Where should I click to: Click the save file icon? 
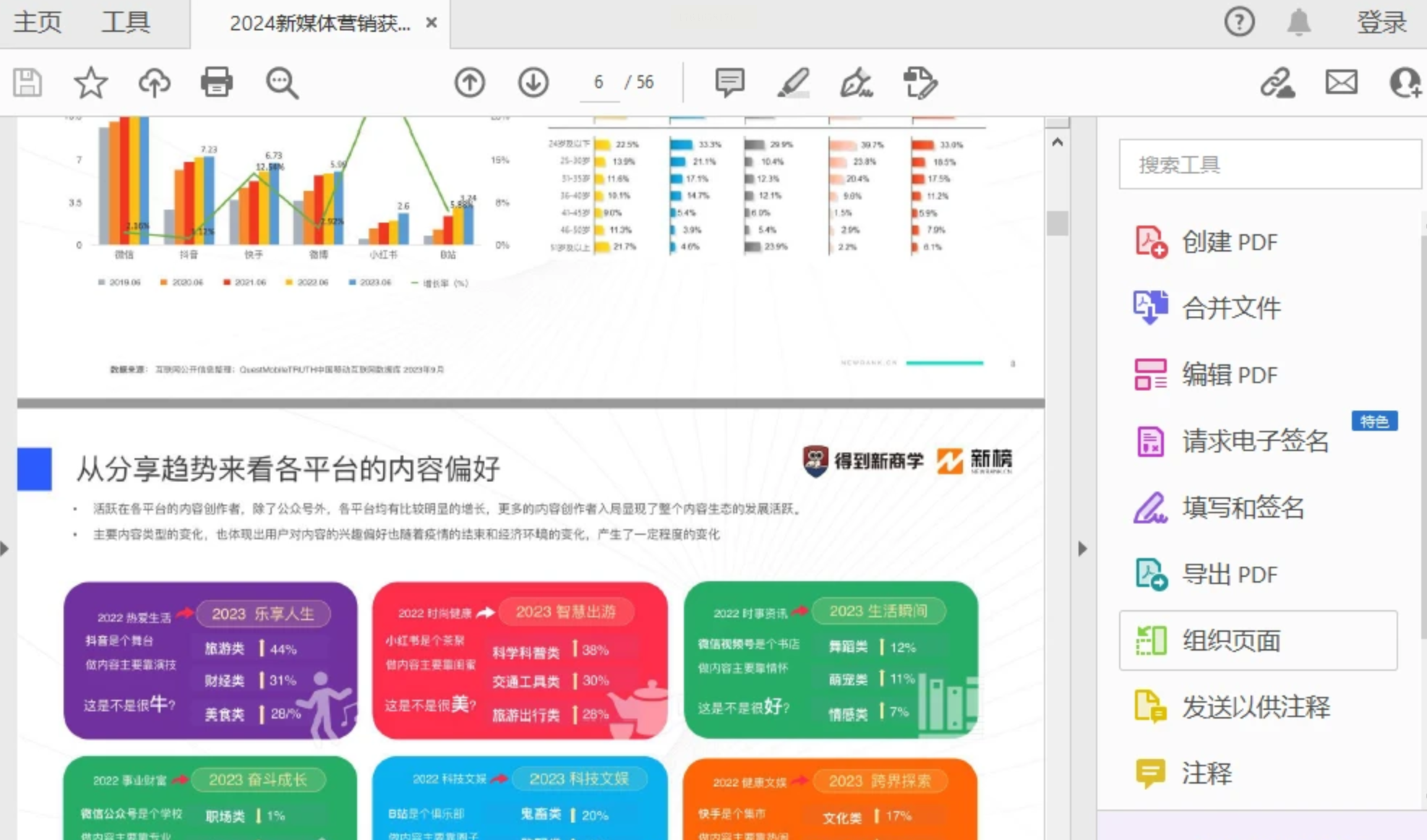[27, 82]
